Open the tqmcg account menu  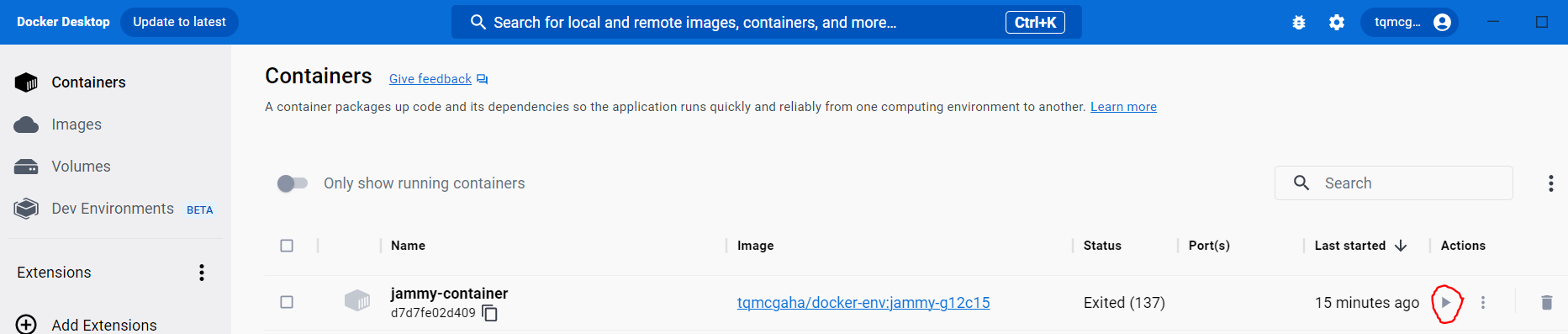coord(1409,22)
